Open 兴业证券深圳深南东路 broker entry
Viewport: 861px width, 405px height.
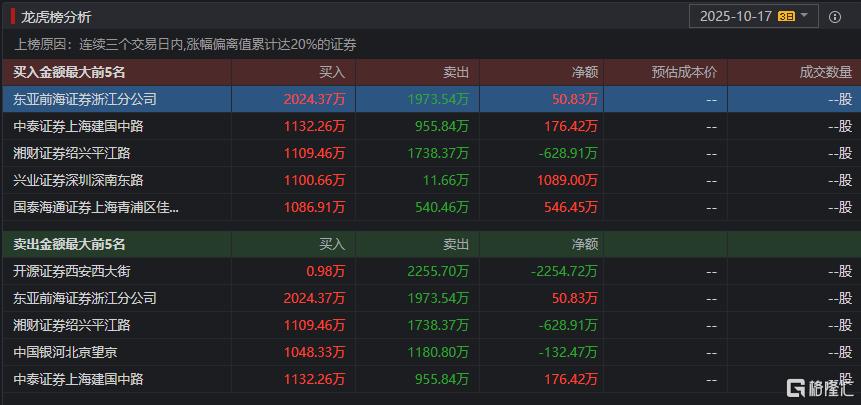78,180
